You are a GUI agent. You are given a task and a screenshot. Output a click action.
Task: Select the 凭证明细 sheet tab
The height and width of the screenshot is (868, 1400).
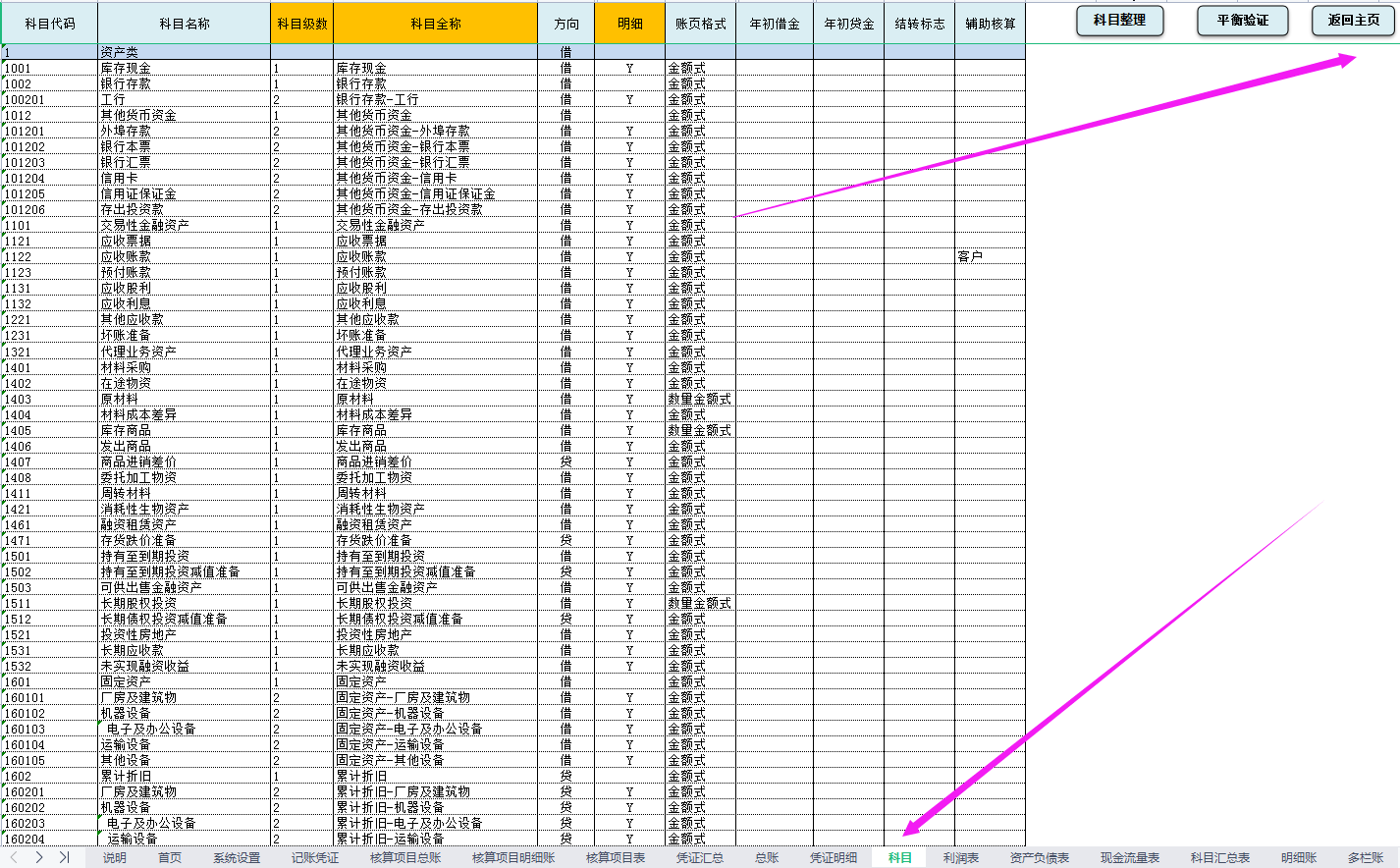click(x=834, y=858)
